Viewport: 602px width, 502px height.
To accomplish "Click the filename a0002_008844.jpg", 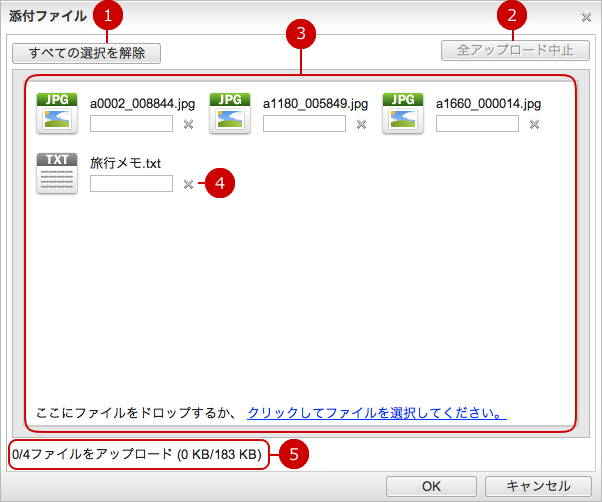I will [x=142, y=104].
